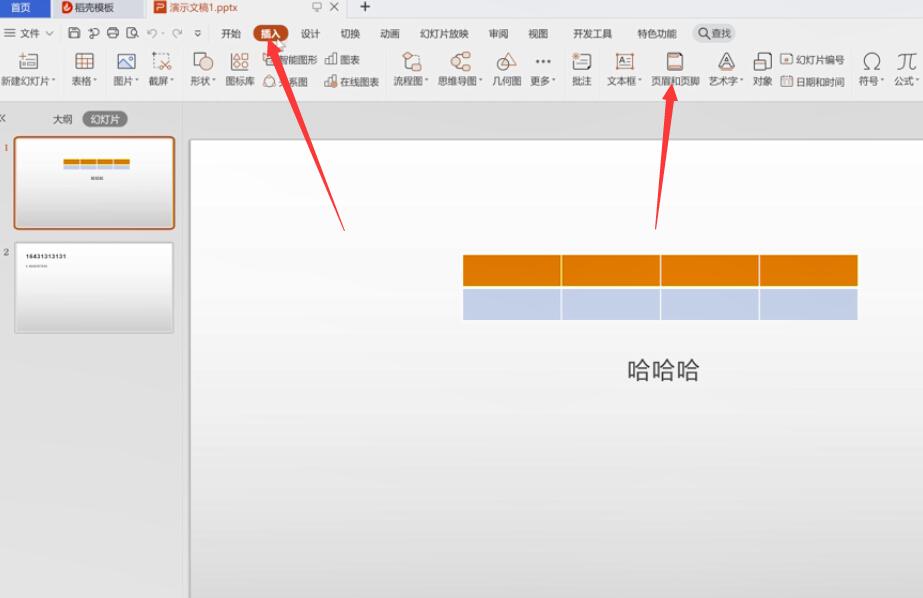Click the Search (查找) box
Viewport: 923px width, 598px height.
click(x=714, y=34)
